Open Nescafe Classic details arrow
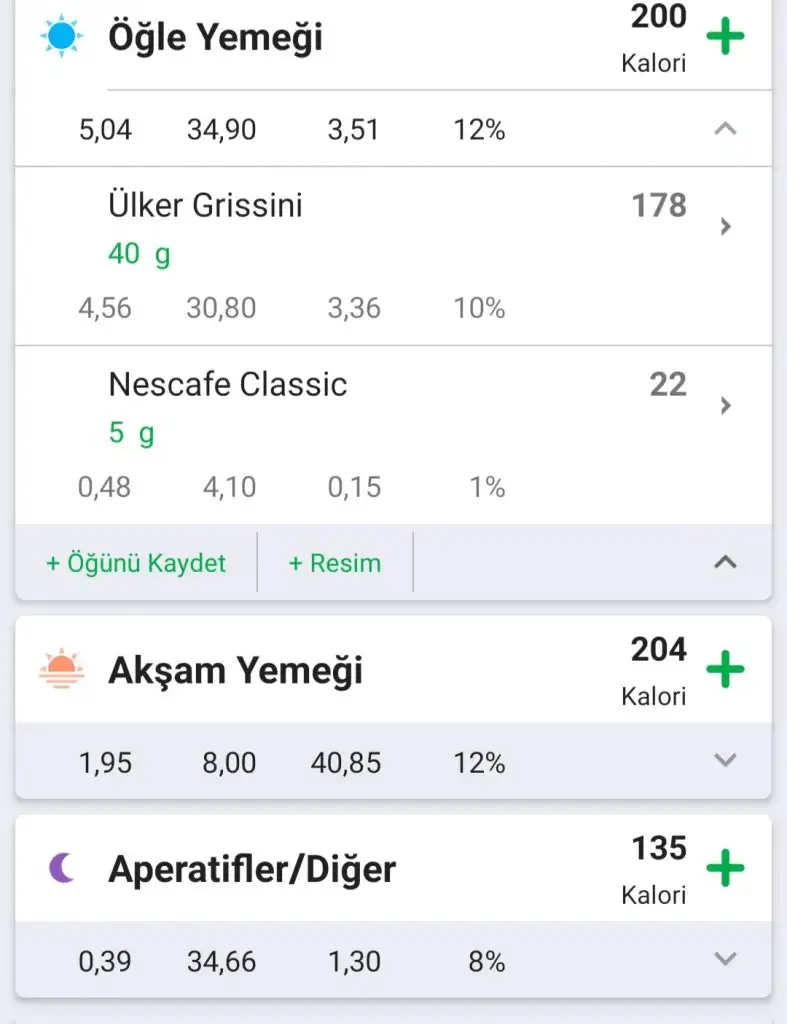The image size is (787, 1024). (726, 405)
